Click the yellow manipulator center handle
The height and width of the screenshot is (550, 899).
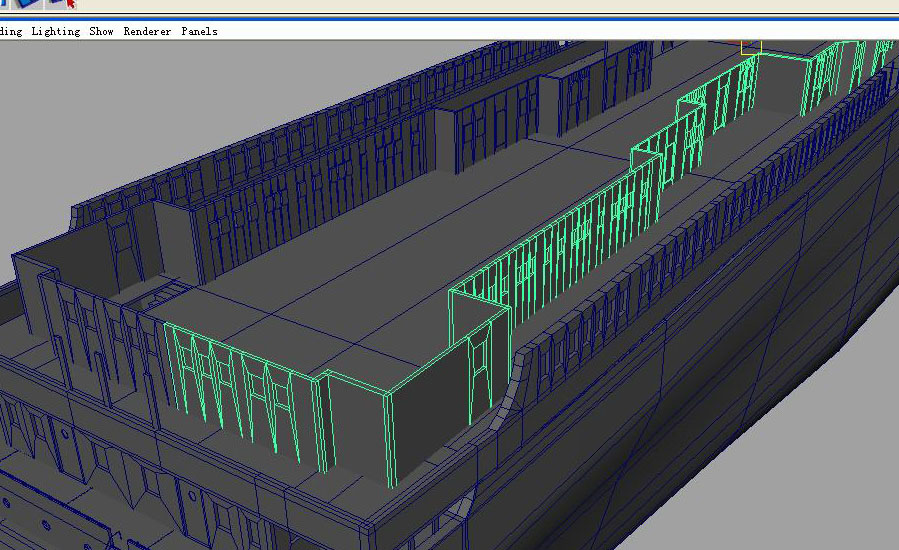coord(751,47)
